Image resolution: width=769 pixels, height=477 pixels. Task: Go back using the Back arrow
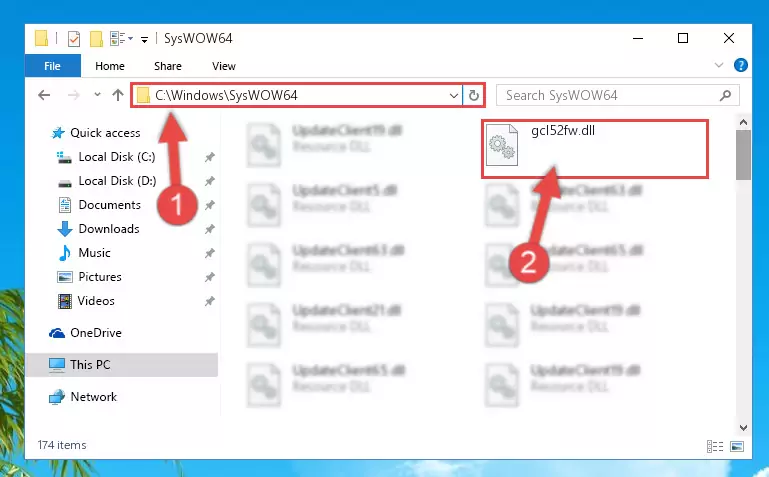click(44, 95)
